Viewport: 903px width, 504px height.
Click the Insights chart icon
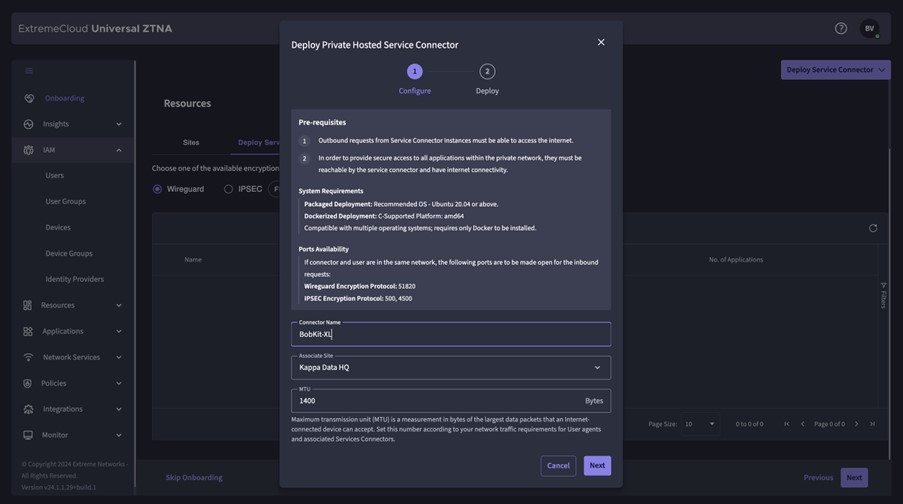pos(29,124)
